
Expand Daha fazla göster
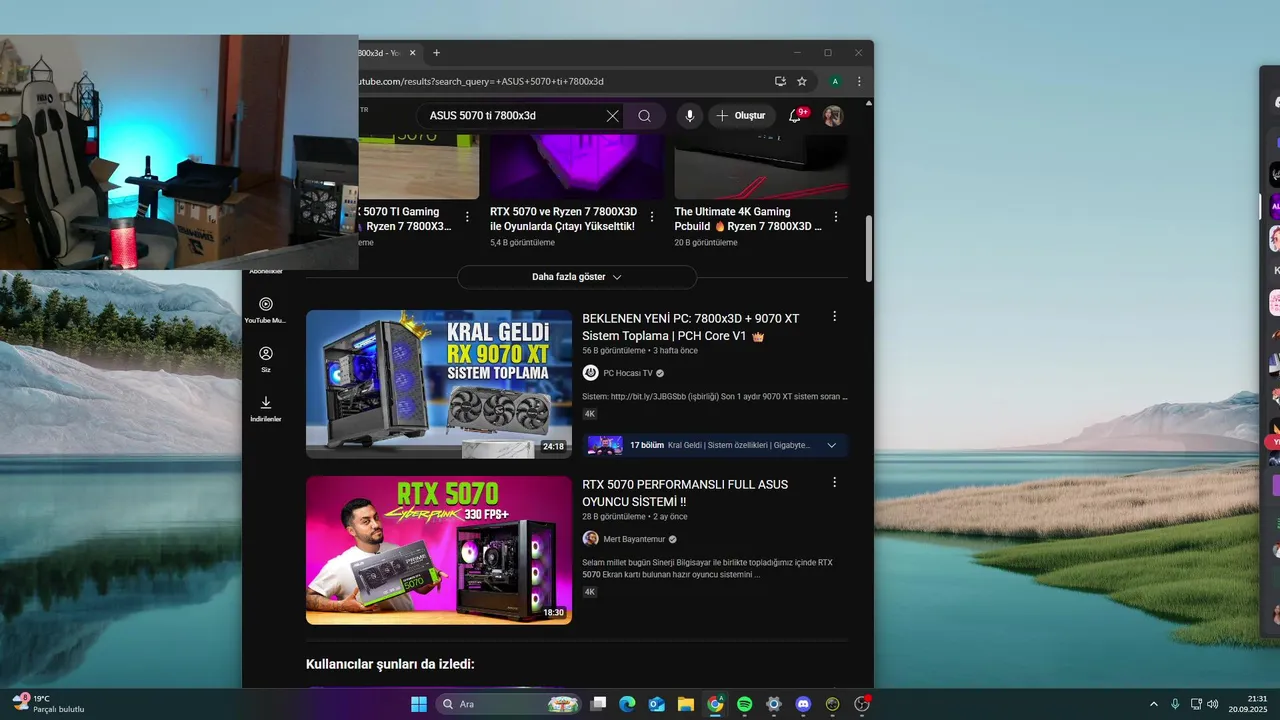point(577,277)
